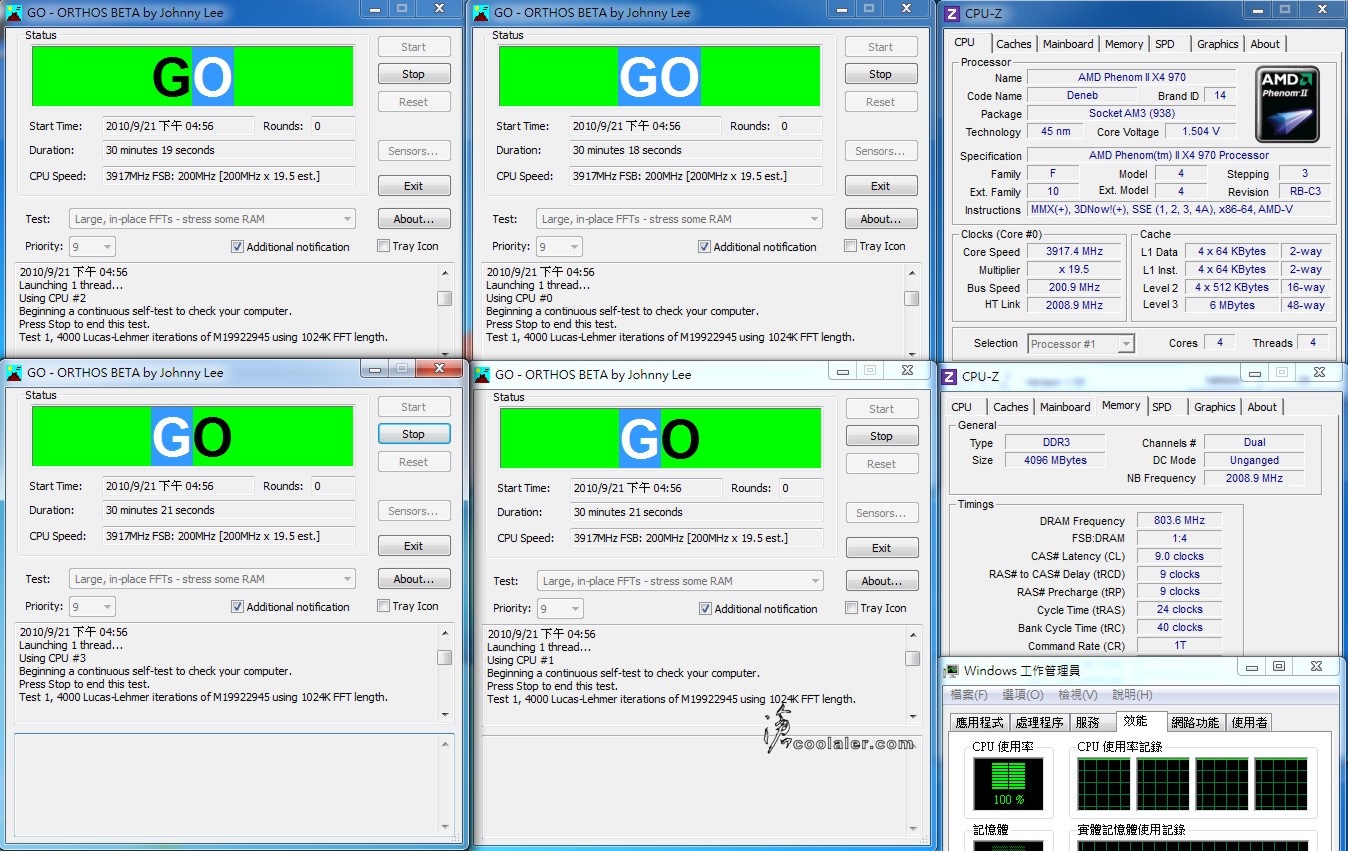Click Exit in the CPU #1 ORTHOS window
1348x851 pixels.
[882, 548]
